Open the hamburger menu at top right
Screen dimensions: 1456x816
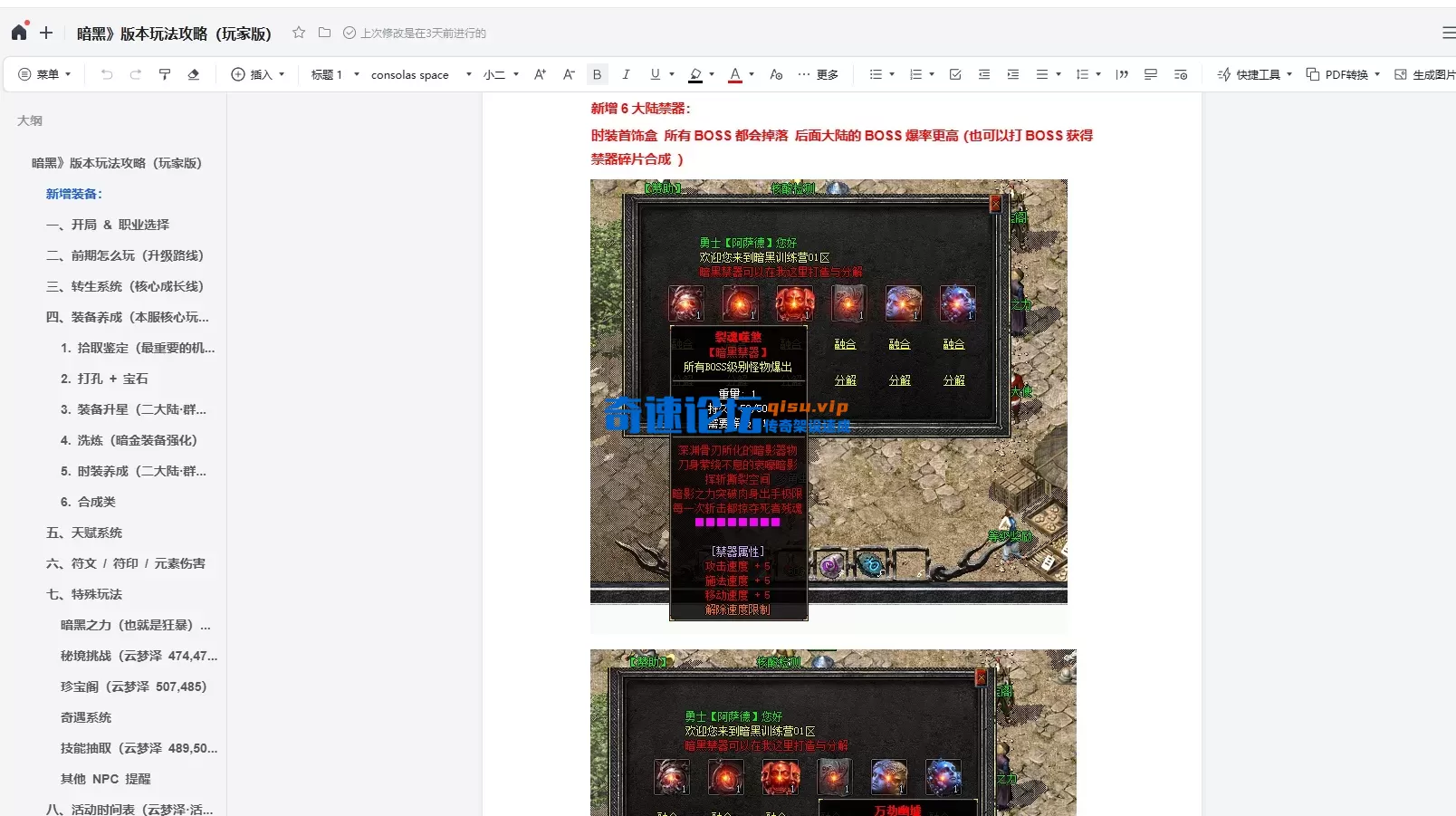1449,33
